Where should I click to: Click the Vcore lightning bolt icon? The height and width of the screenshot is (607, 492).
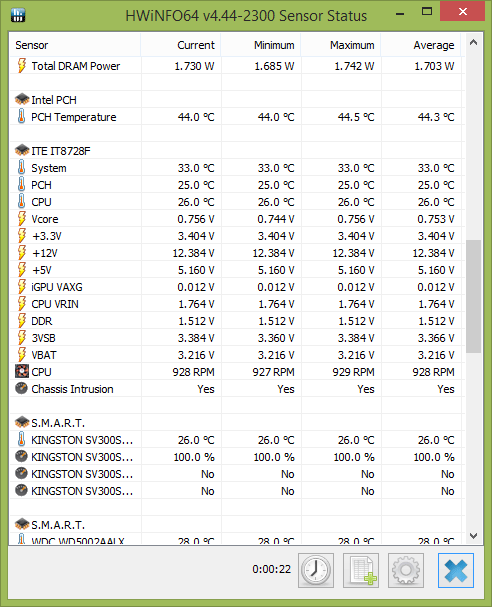coord(22,218)
